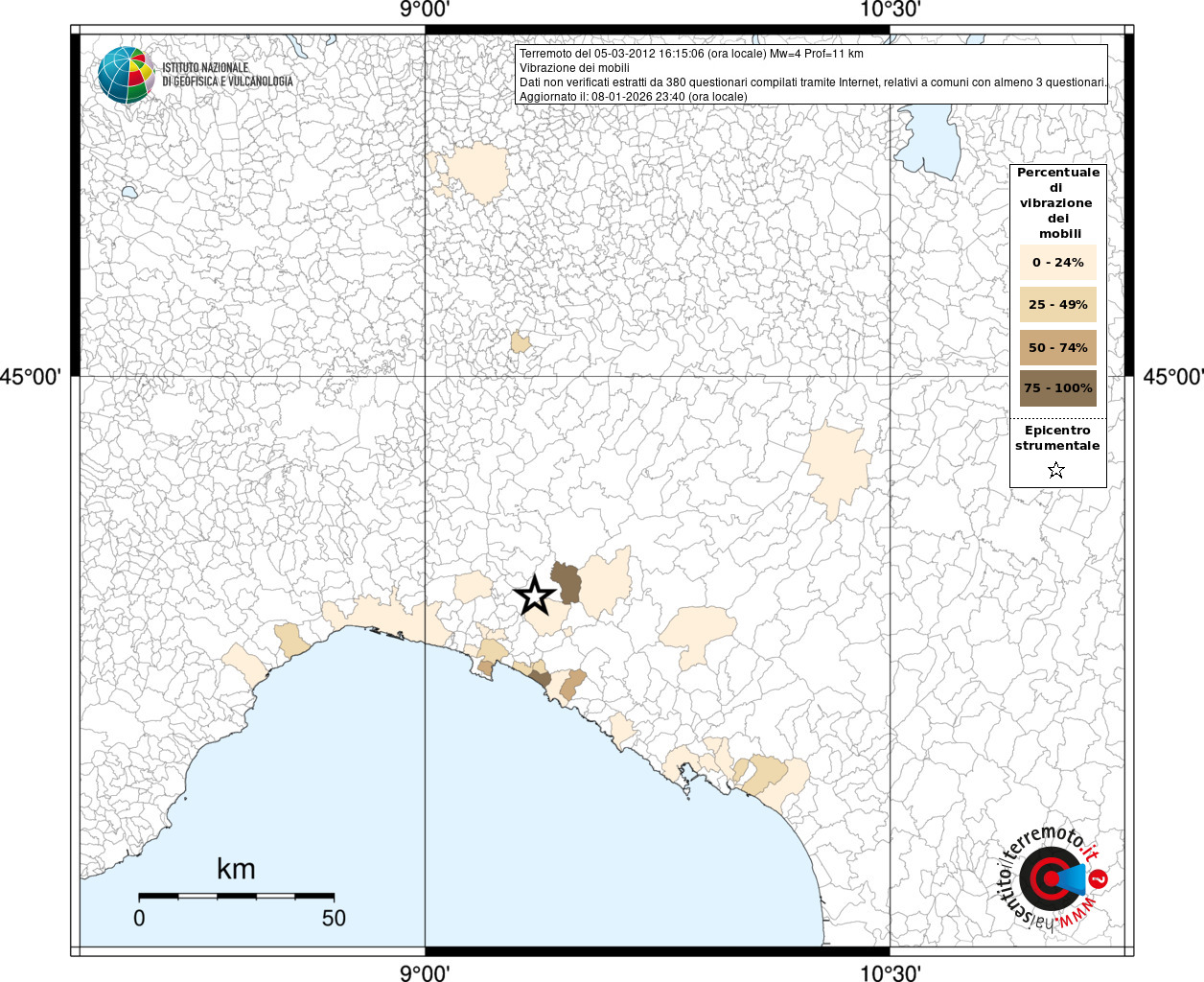Click the 'Vibrazione dei mobili' line
This screenshot has width=1204, height=982.
click(x=574, y=68)
